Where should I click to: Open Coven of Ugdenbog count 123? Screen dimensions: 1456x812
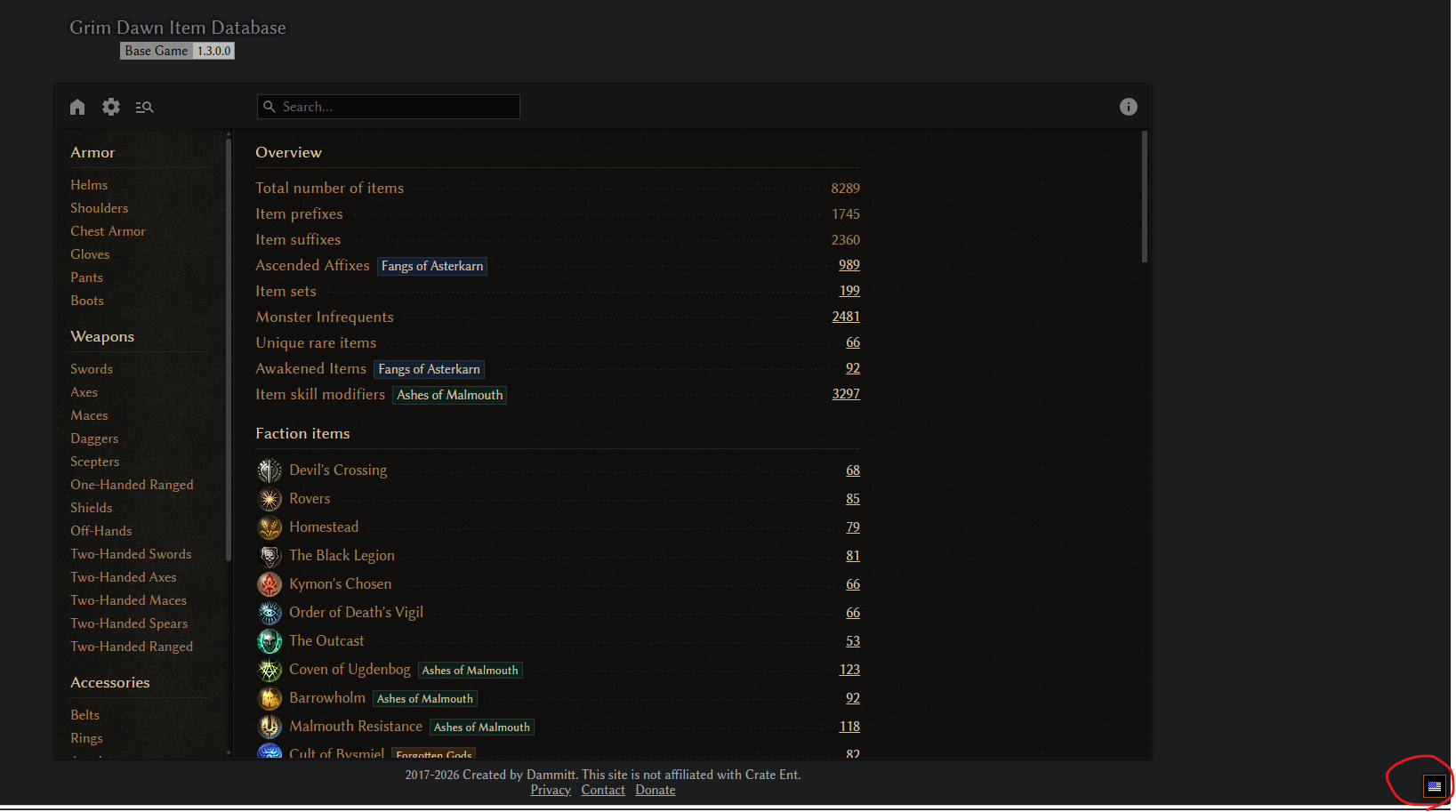point(849,670)
